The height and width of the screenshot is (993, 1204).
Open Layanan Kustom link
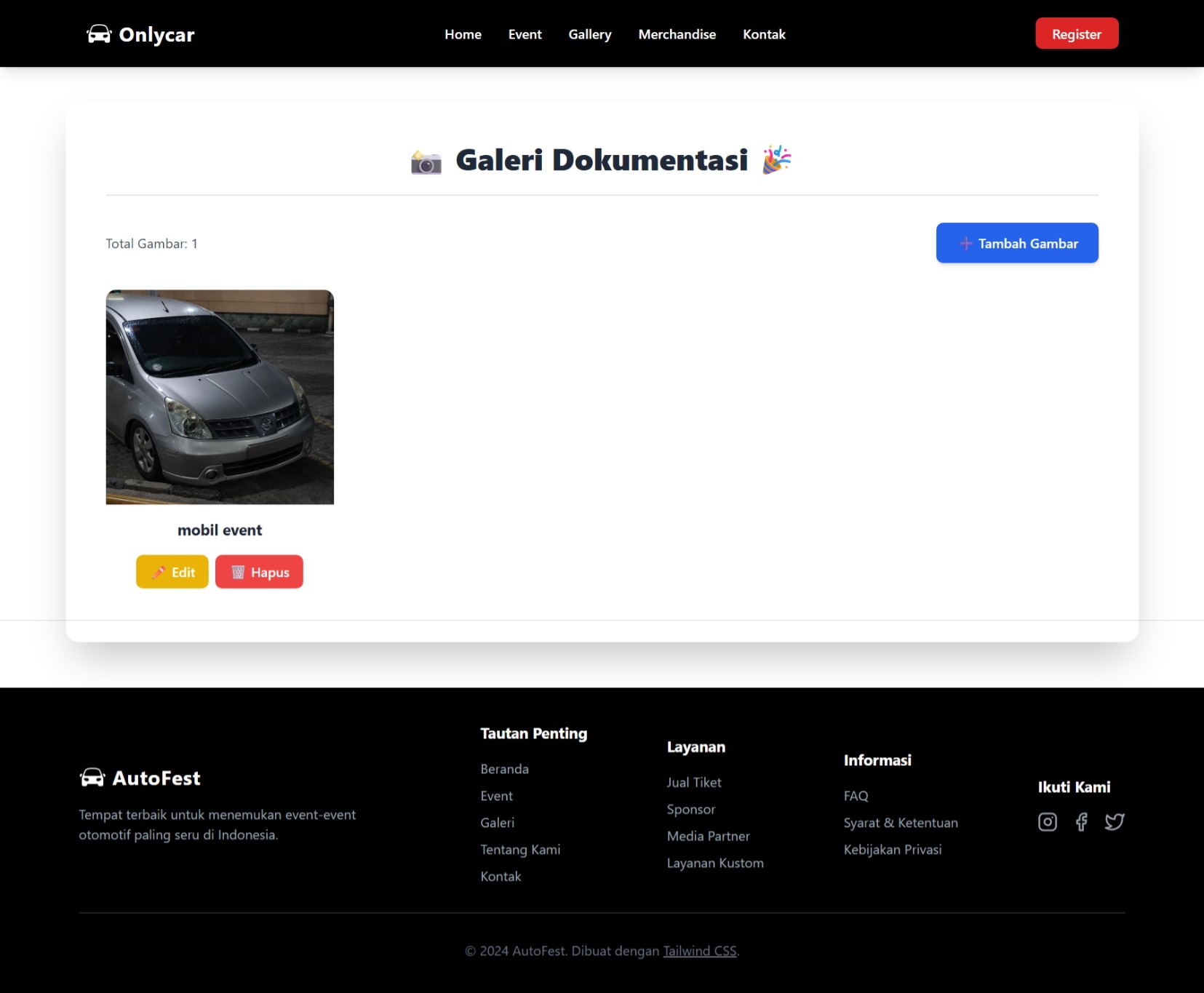coord(715,864)
